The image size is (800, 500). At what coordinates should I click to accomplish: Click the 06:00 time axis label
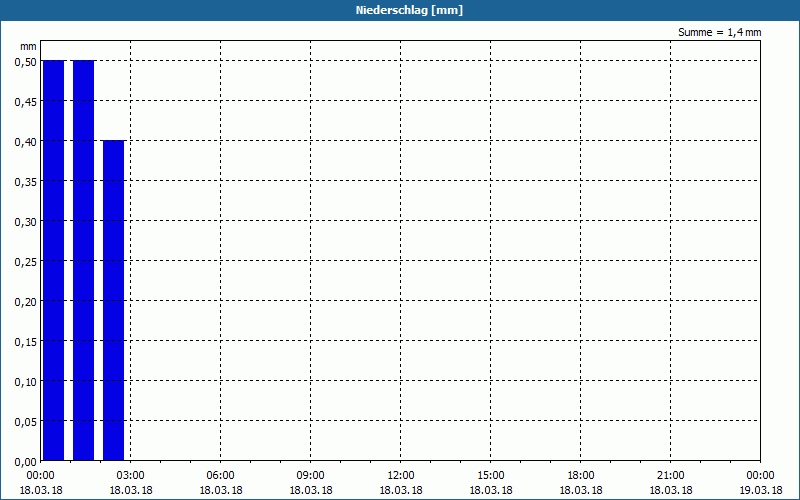[220, 476]
